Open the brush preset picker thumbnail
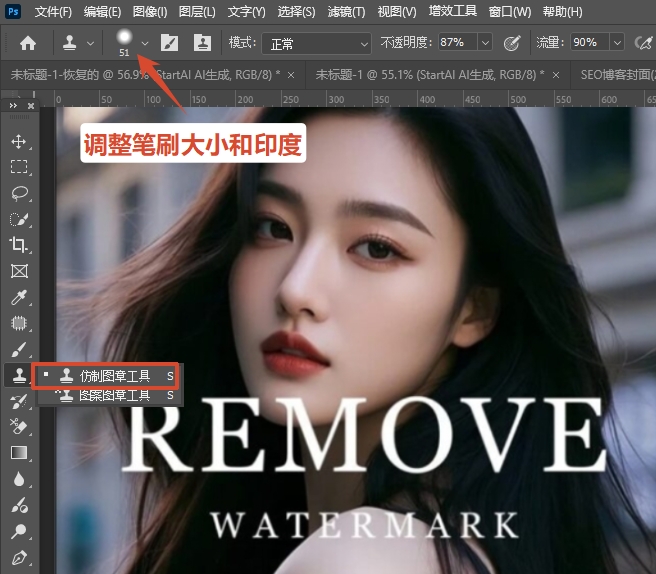Screen dimensions: 656x574 click(124, 42)
